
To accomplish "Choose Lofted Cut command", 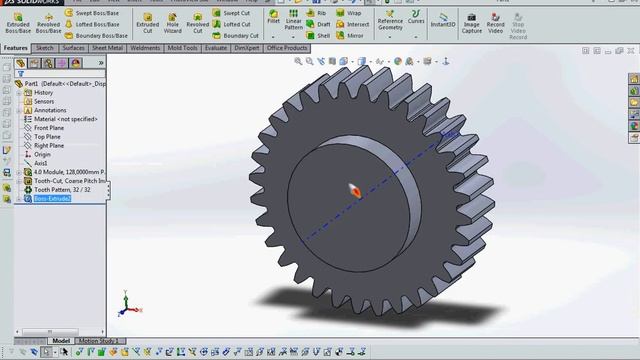I will [232, 24].
